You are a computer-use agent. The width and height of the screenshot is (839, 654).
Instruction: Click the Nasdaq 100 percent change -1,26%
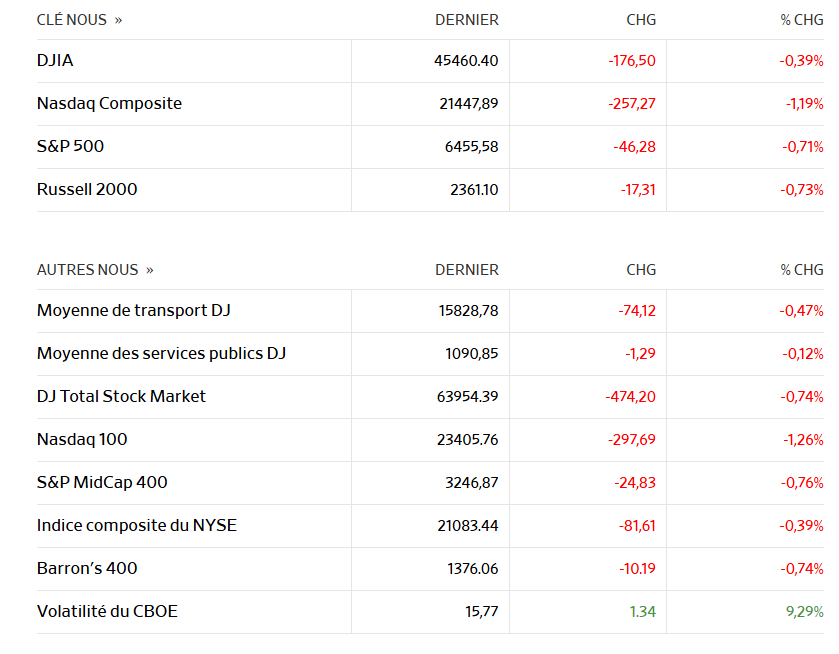click(802, 440)
